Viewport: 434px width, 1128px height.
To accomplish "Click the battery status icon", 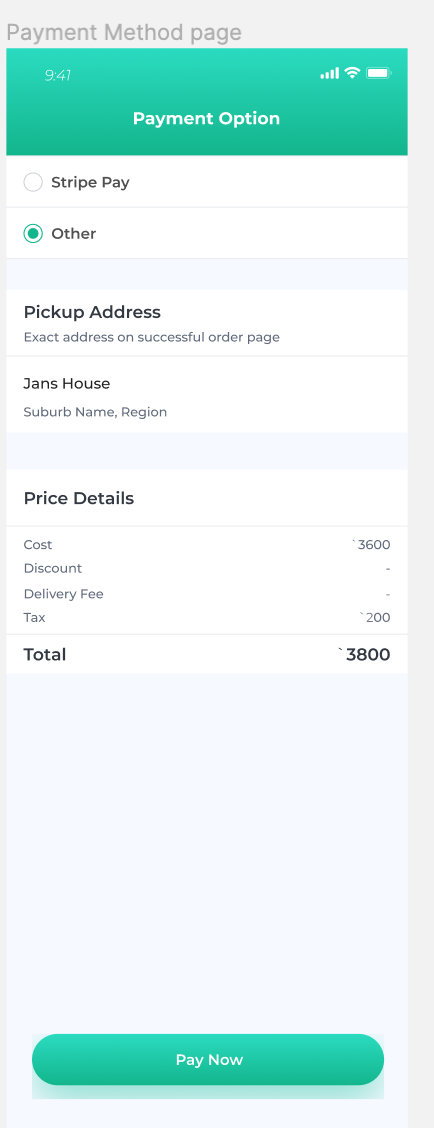I will pyautogui.click(x=378, y=73).
